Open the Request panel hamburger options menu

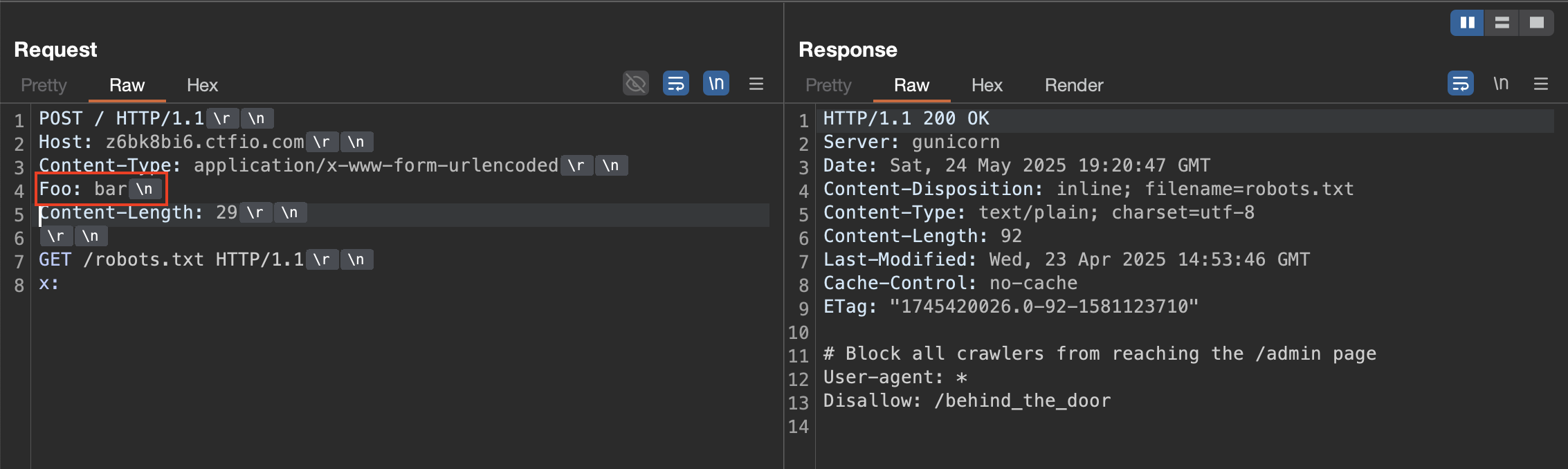point(756,84)
